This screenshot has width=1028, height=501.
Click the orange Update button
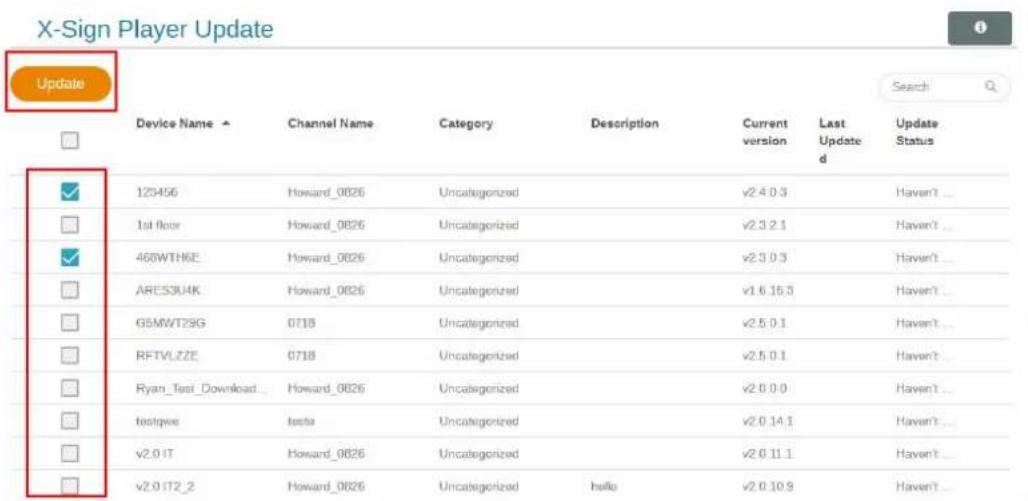[x=61, y=84]
